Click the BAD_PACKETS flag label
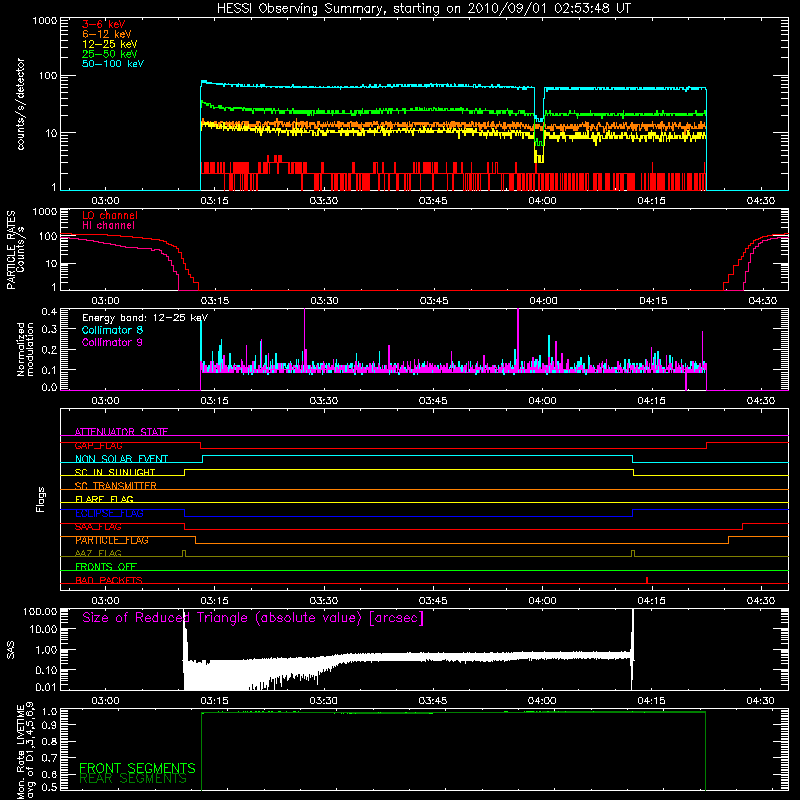 pos(109,580)
